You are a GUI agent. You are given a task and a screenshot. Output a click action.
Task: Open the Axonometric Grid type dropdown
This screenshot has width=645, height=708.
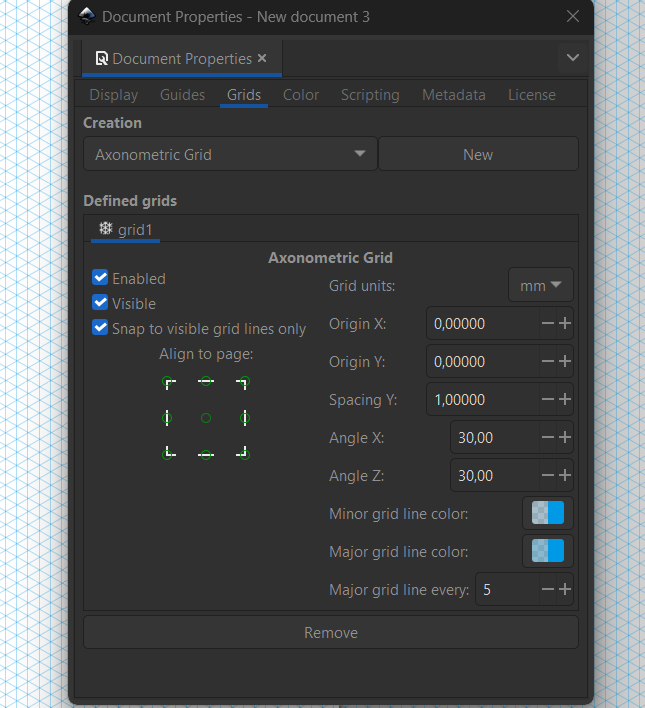click(230, 154)
